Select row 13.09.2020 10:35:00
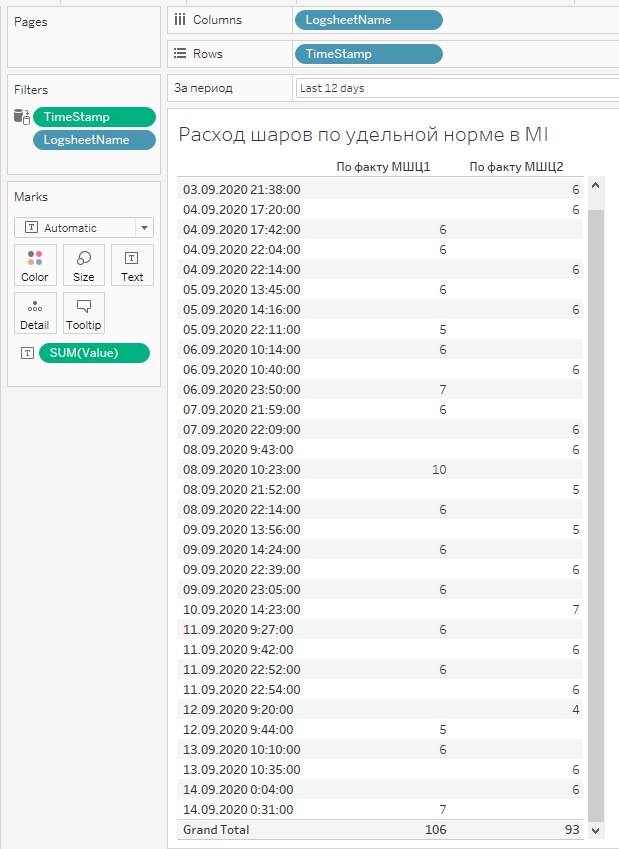This screenshot has width=619, height=849. point(380,769)
